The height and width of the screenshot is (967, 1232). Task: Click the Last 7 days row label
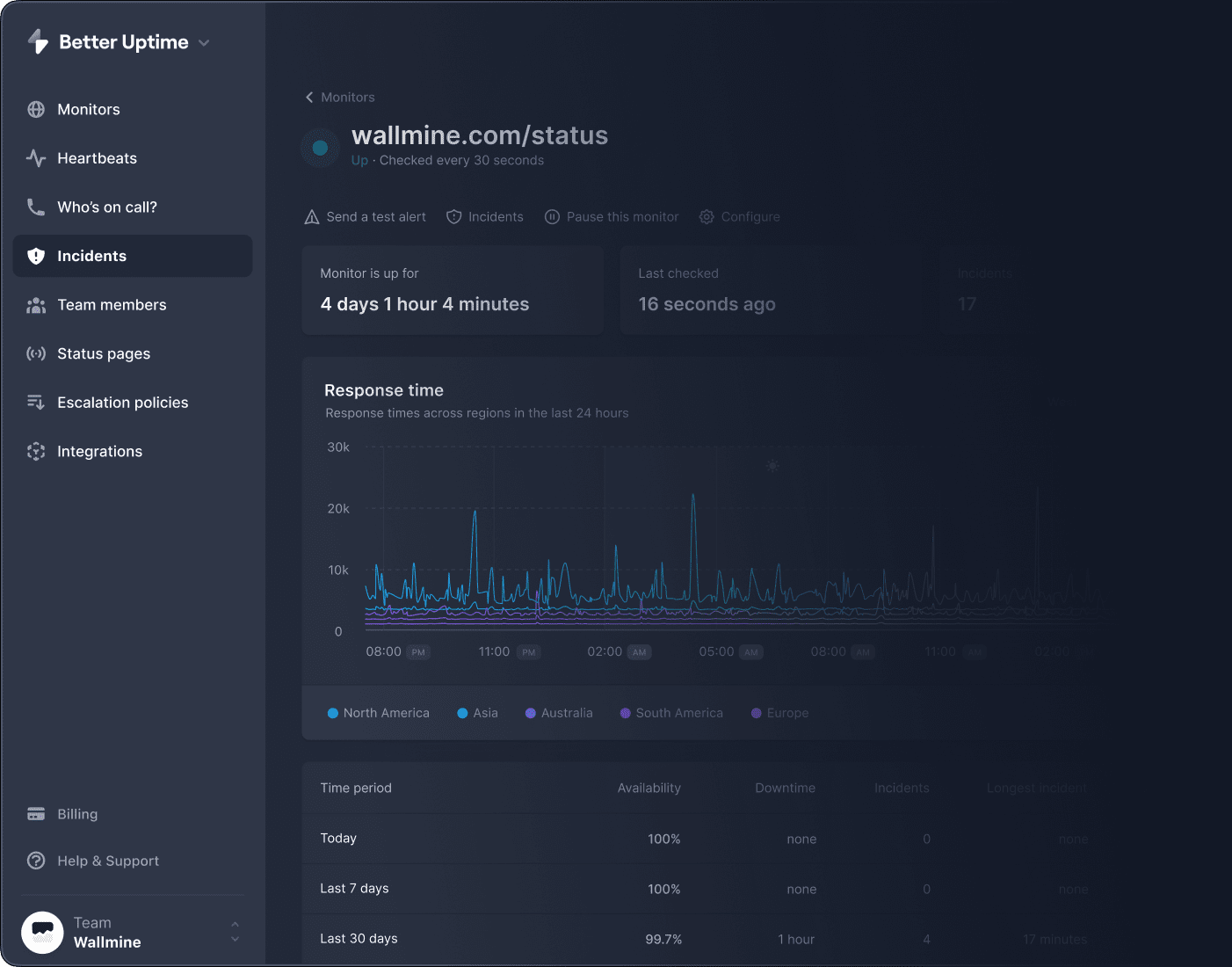354,889
